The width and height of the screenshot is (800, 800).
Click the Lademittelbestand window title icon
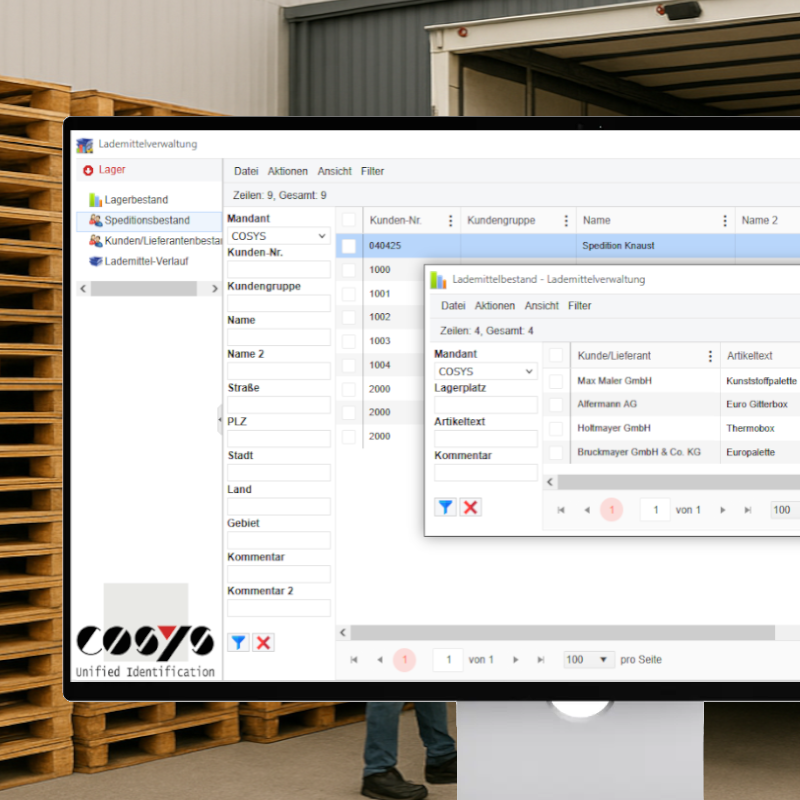pyautogui.click(x=438, y=280)
